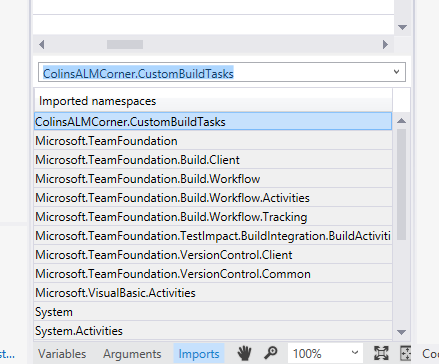This screenshot has height=364, width=439.
Task: Select ColinsALMCorner.CustomBuildTasks in the namespace list
Action: coord(213,122)
